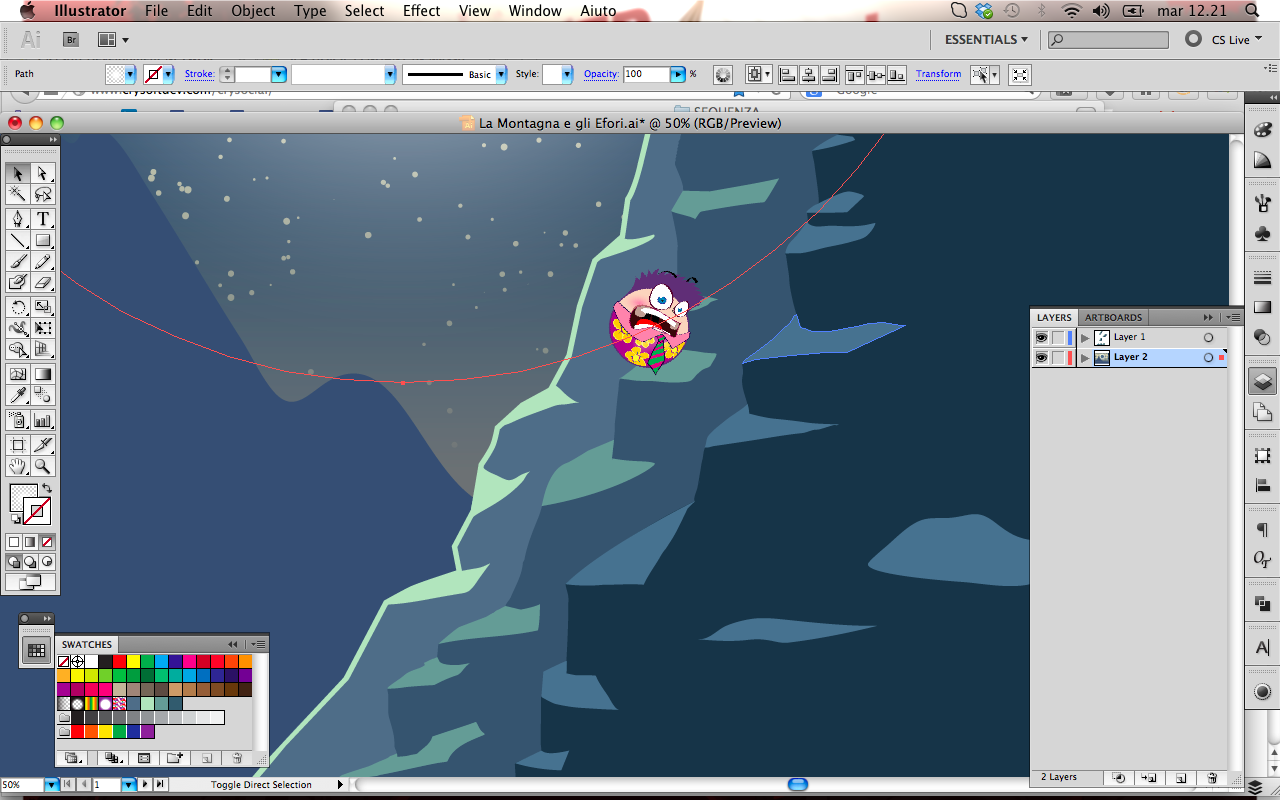1280x800 pixels.
Task: Select the Eraser tool
Action: tap(43, 282)
